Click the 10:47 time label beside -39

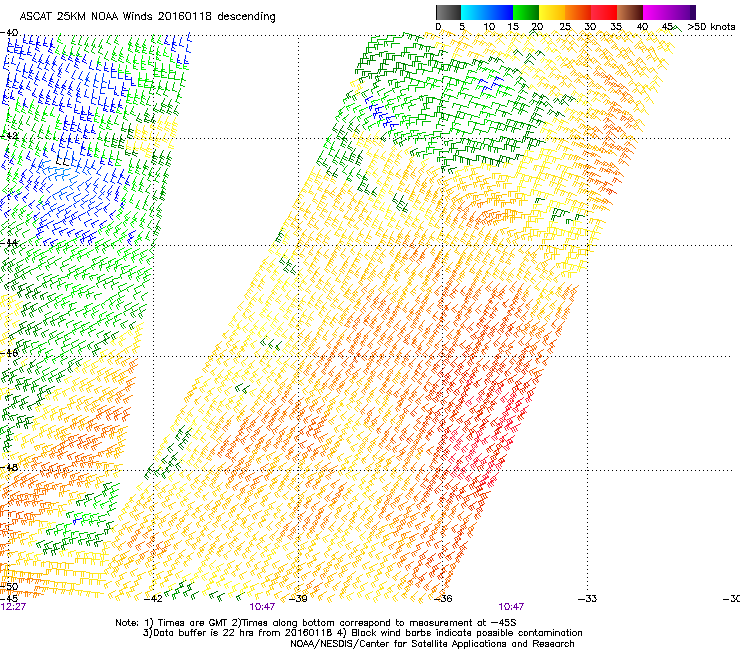[x=262, y=607]
